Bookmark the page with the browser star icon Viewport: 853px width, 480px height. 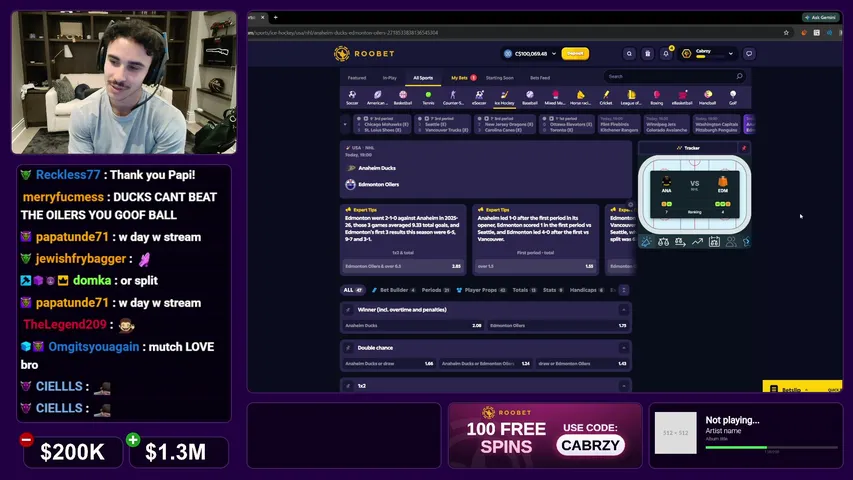786,33
